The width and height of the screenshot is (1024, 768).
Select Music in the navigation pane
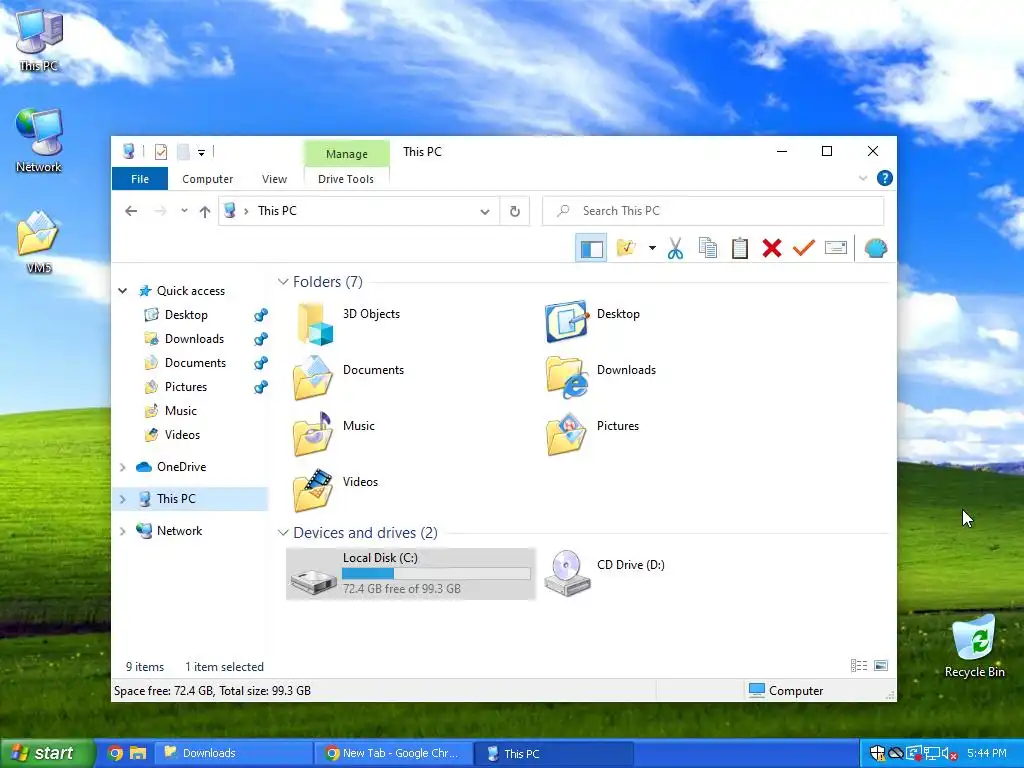click(181, 411)
